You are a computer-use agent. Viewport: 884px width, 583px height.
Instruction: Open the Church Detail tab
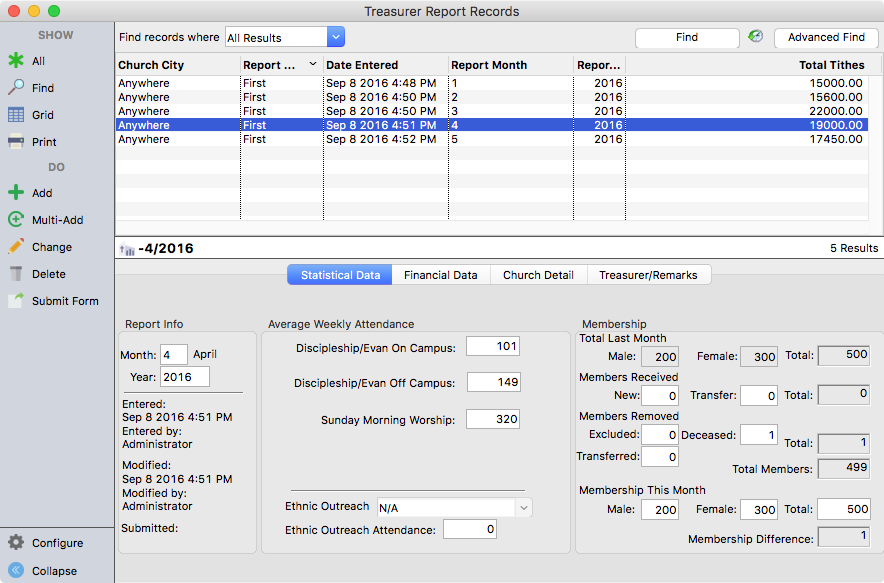click(x=538, y=275)
